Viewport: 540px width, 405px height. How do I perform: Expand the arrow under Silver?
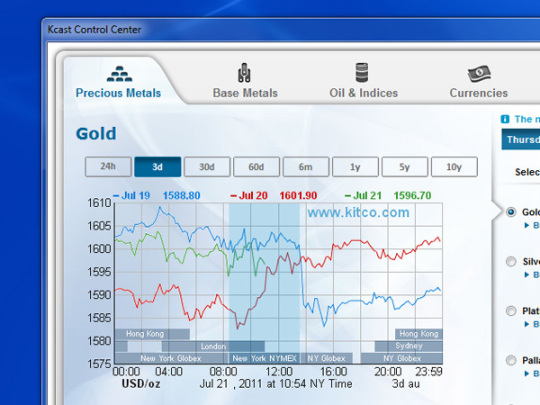click(526, 275)
